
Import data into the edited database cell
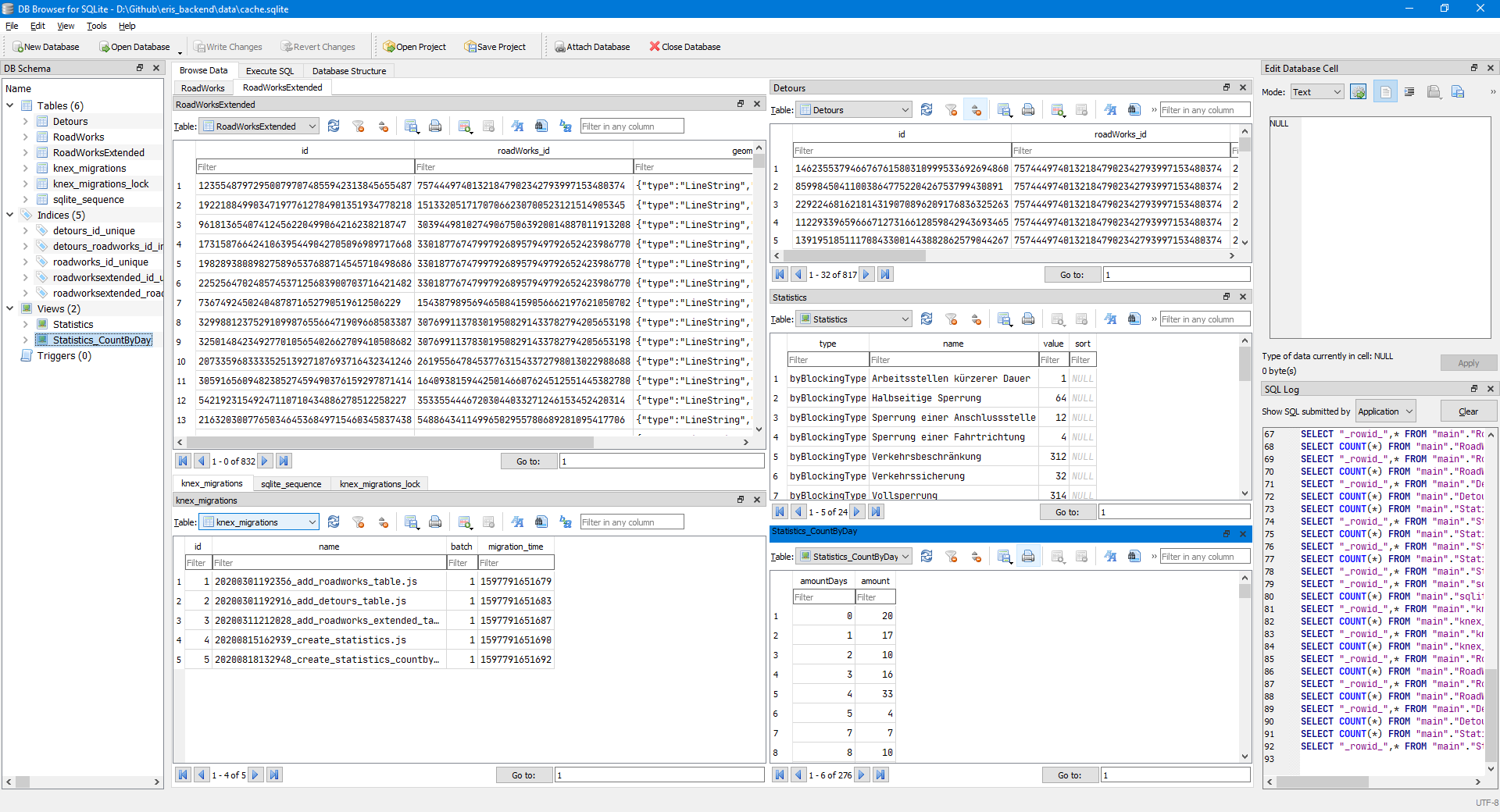[x=1434, y=91]
